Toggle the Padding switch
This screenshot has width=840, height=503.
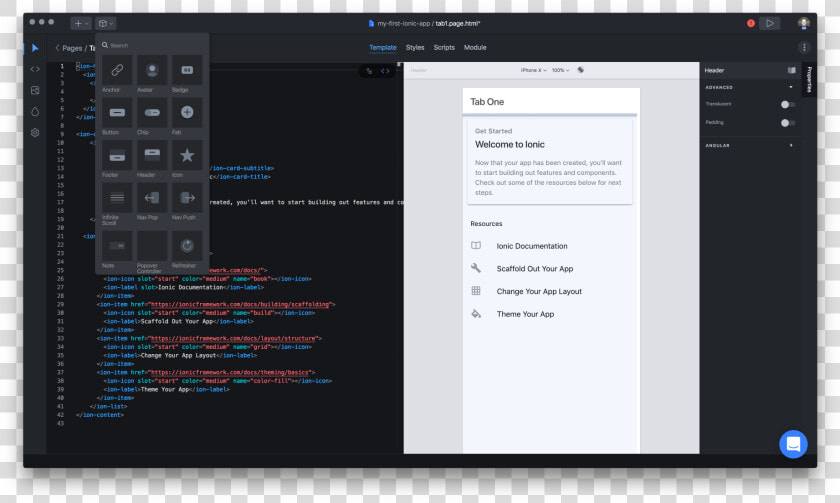(788, 123)
